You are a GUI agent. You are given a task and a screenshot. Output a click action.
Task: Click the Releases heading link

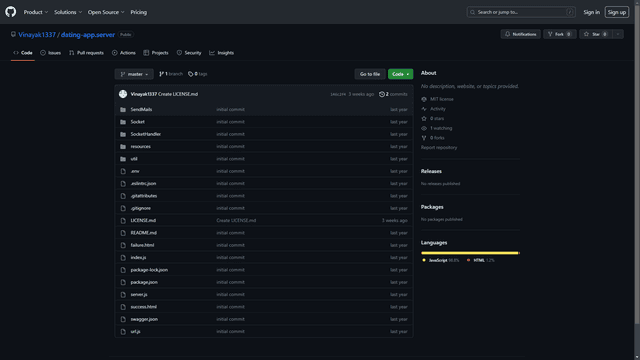431,171
